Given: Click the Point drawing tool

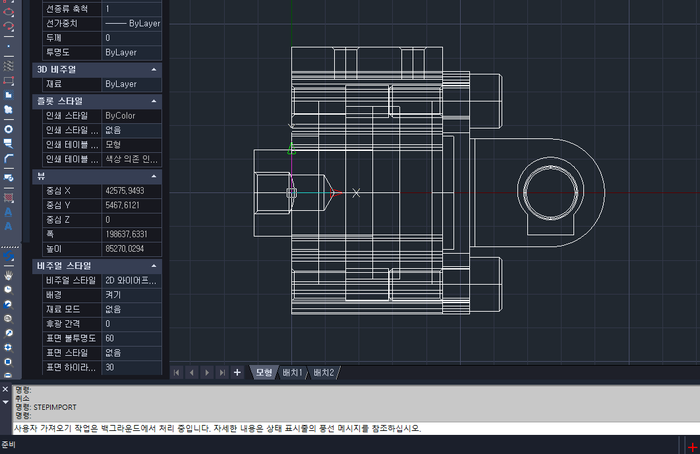Looking at the screenshot, I should tap(9, 47).
